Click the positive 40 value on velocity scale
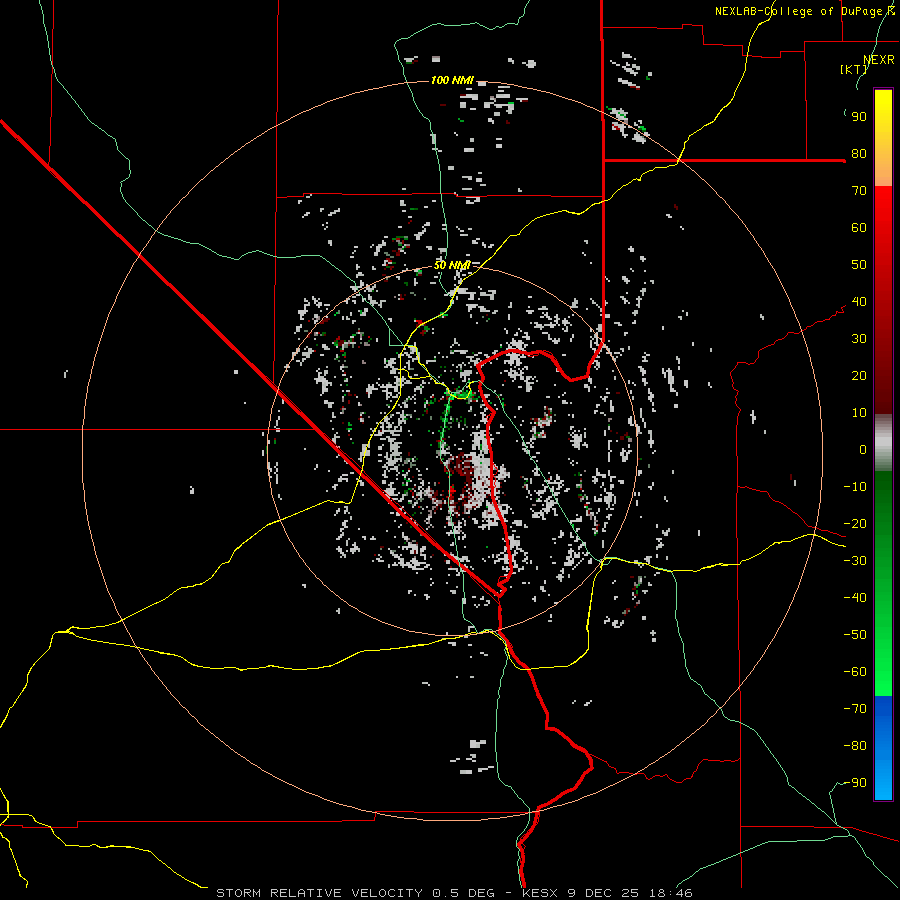 click(x=859, y=301)
